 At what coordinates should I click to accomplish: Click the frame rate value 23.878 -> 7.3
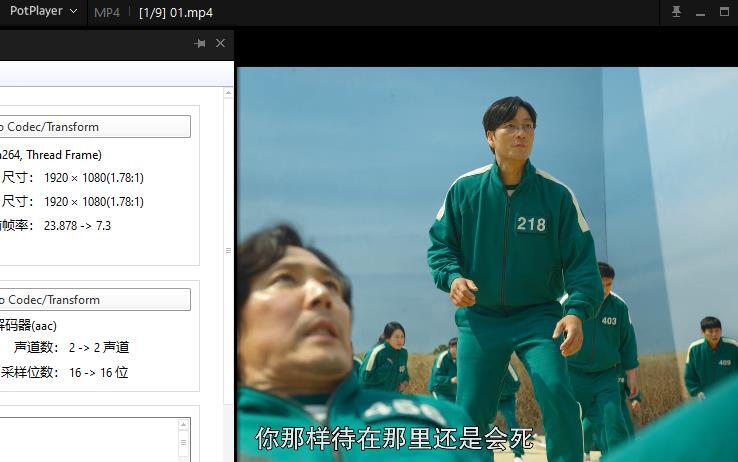78,226
